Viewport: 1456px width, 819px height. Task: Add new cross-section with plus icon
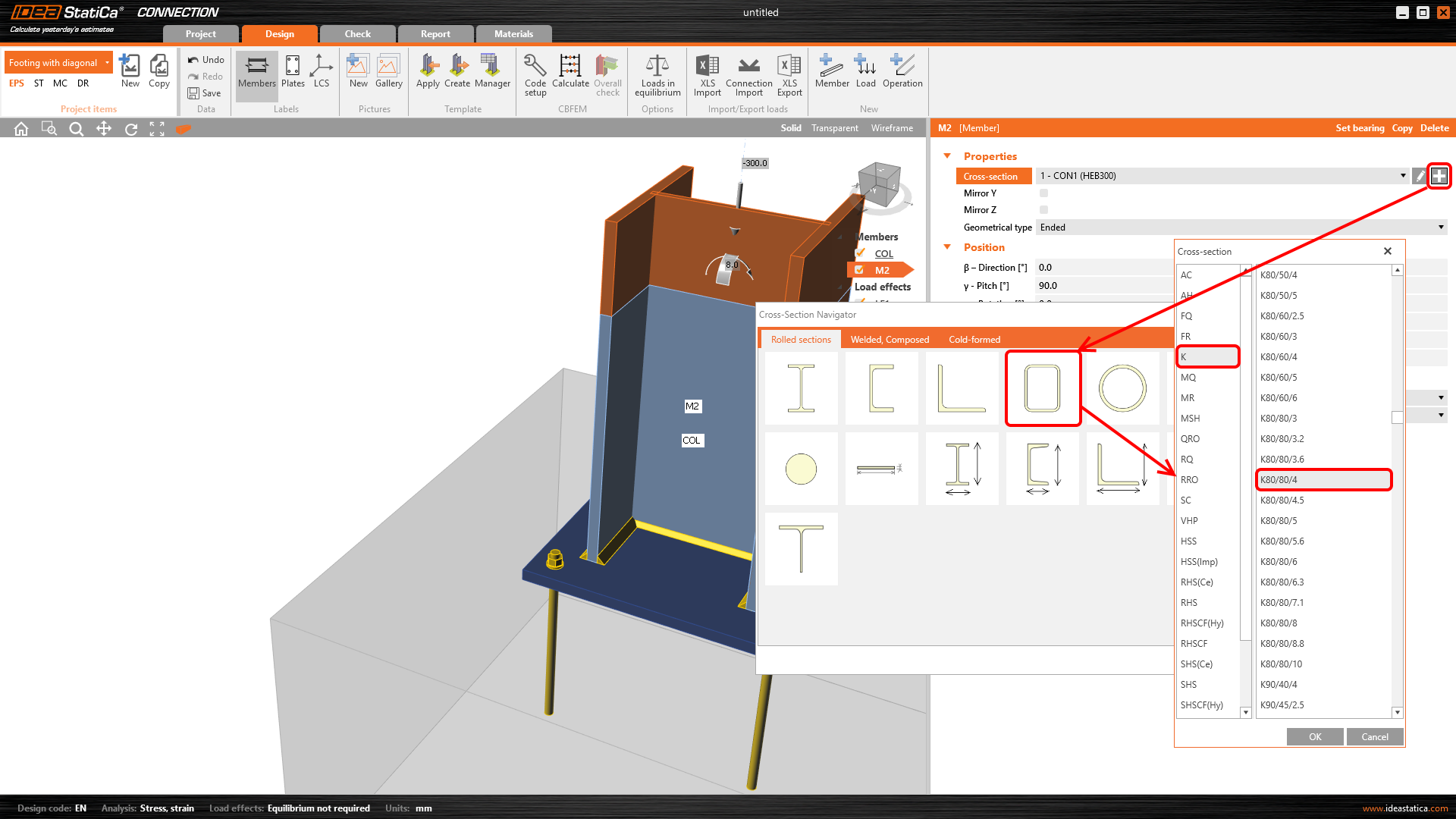[1439, 176]
